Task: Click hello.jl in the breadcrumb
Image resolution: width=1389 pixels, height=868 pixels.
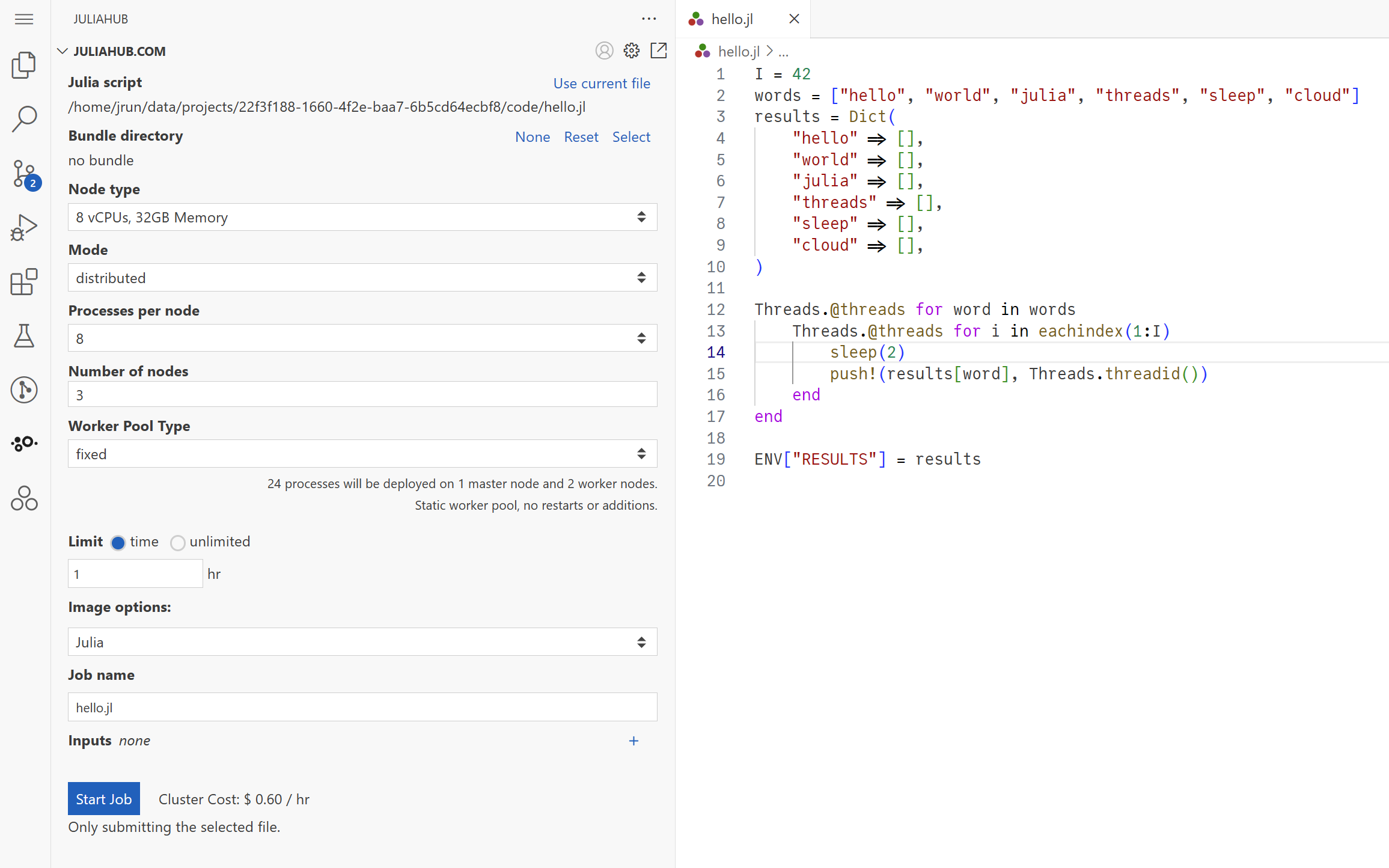Action: click(x=739, y=52)
